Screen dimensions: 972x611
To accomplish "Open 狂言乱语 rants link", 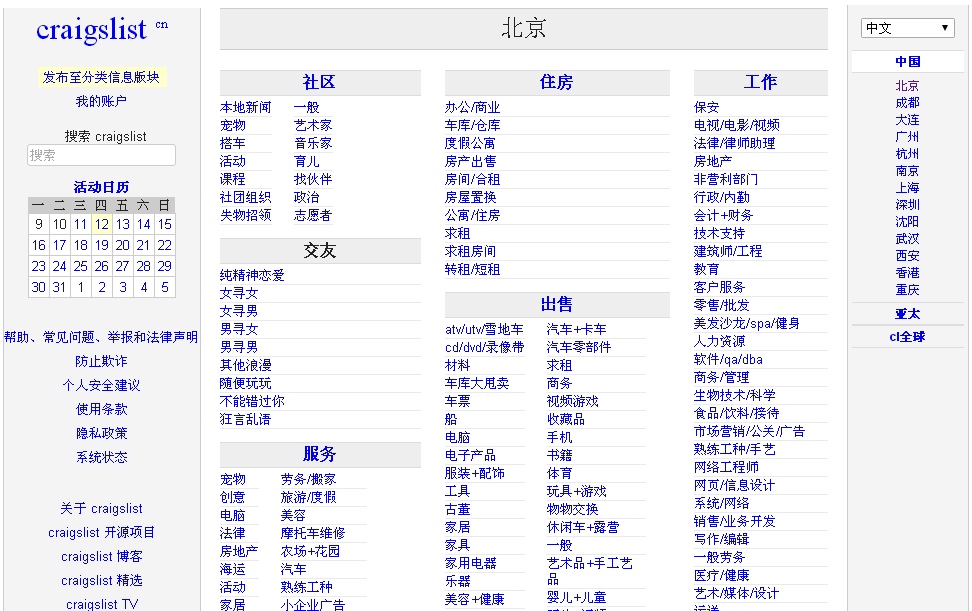I will [245, 420].
